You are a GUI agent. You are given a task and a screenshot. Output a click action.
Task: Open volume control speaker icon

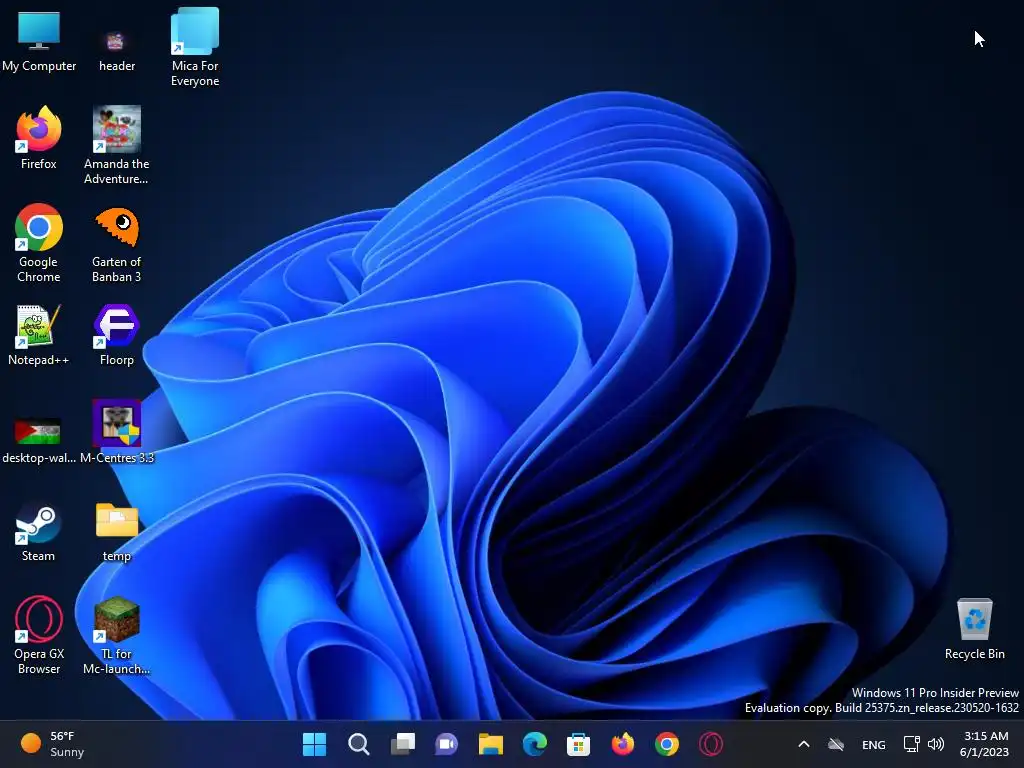click(x=936, y=744)
